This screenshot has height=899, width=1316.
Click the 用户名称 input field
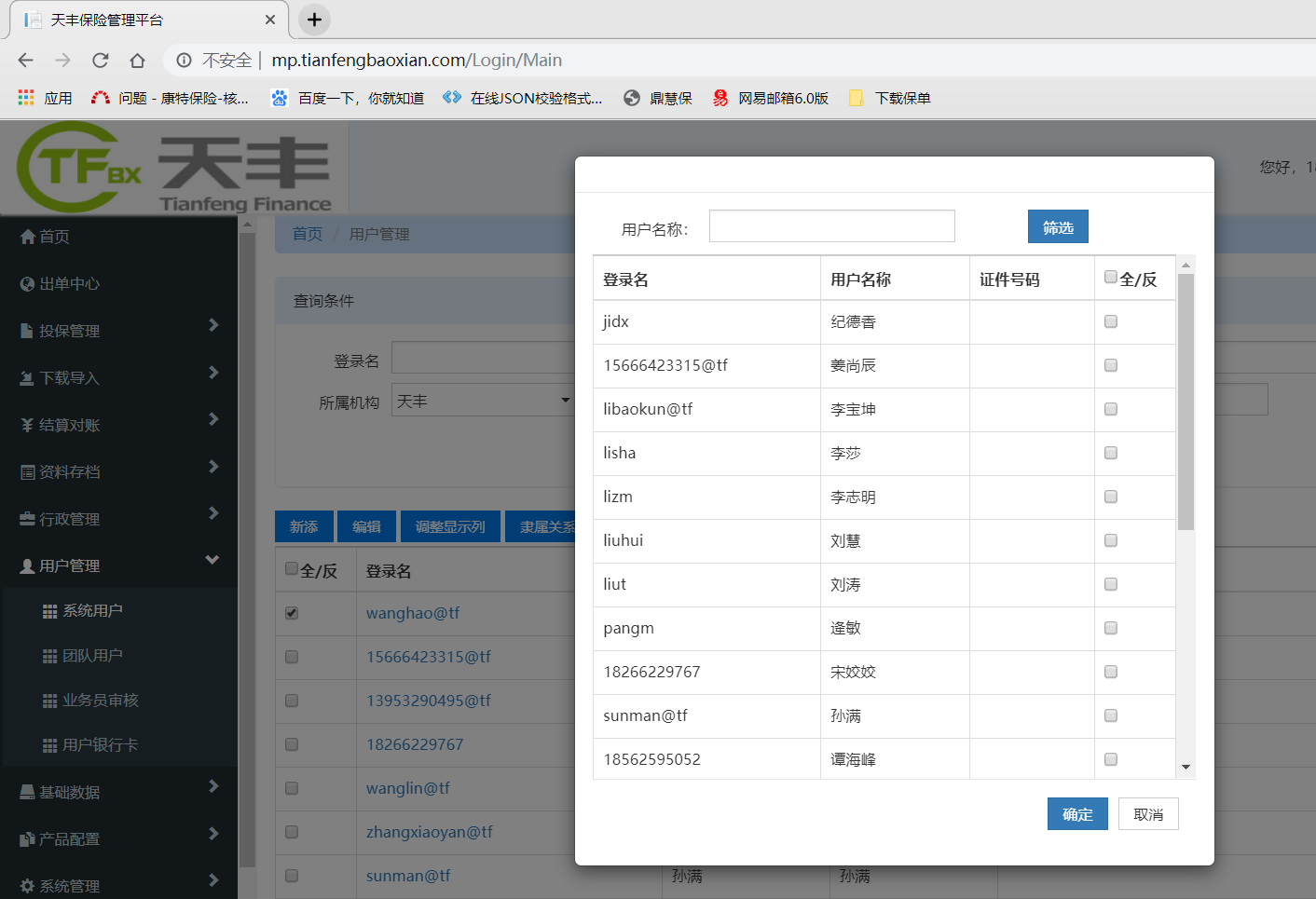pyautogui.click(x=831, y=226)
